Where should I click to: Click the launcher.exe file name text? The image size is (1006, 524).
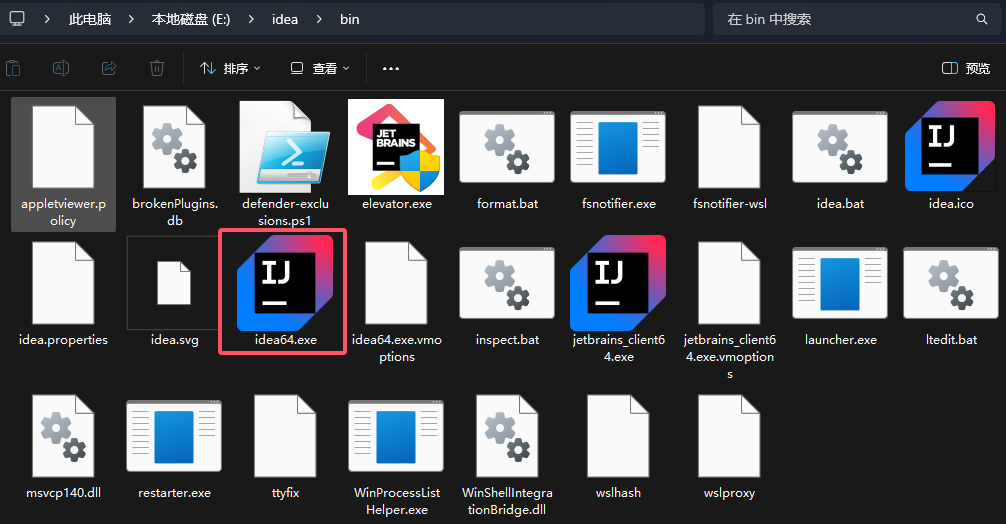(x=840, y=340)
